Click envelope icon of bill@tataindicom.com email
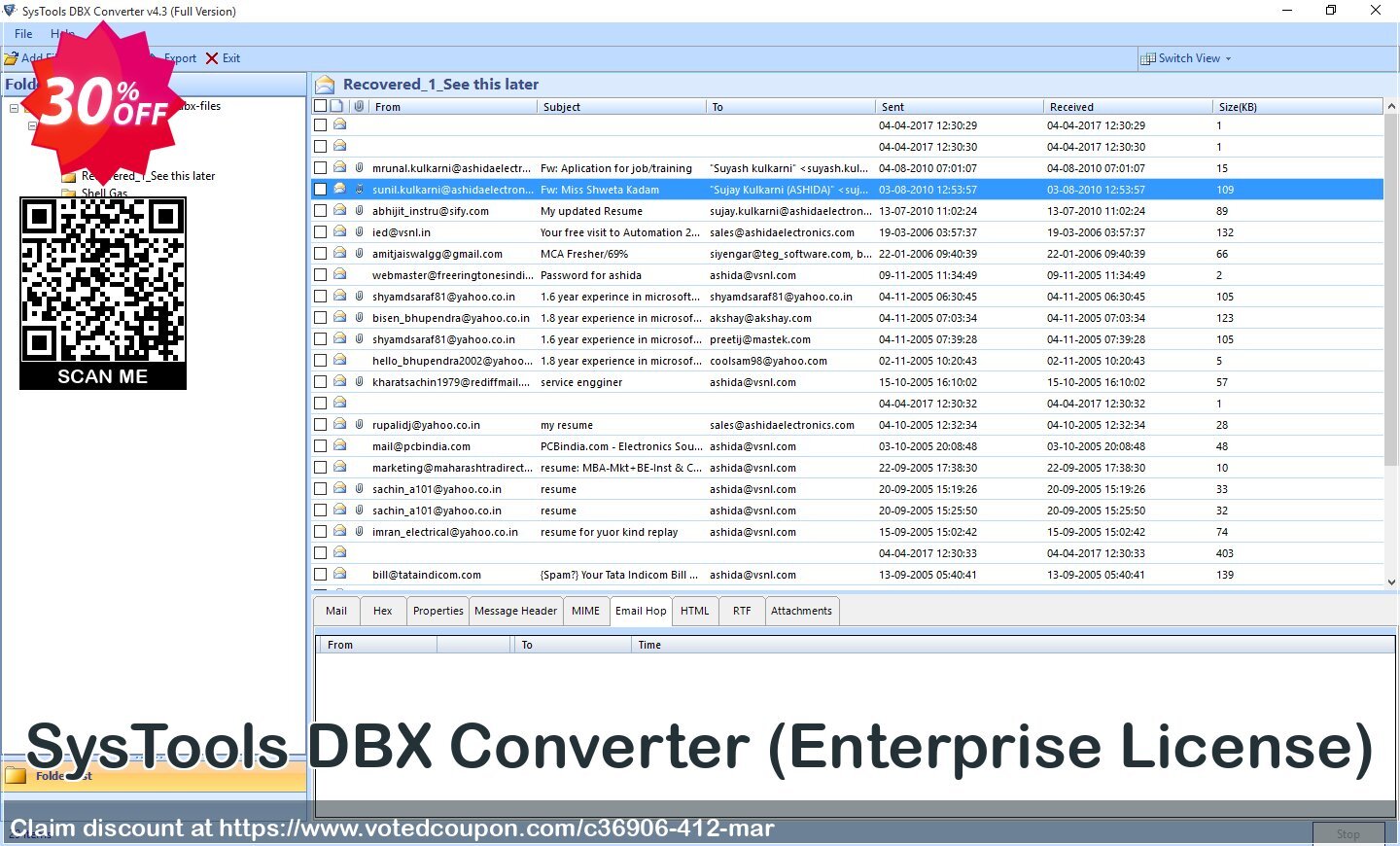The width and height of the screenshot is (1400, 846). pos(339,574)
